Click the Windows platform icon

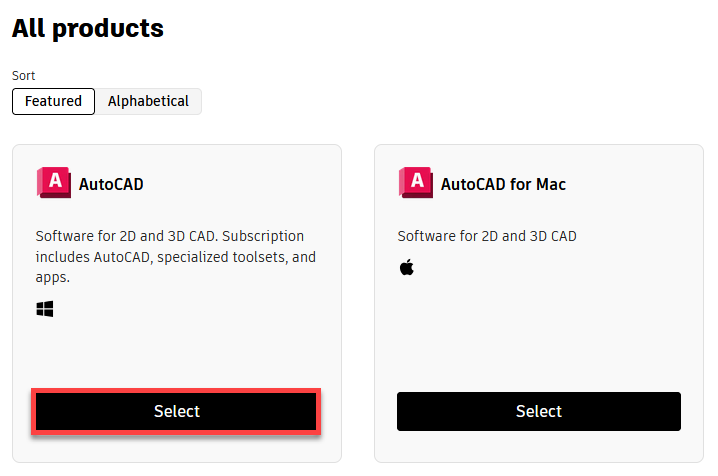45,309
